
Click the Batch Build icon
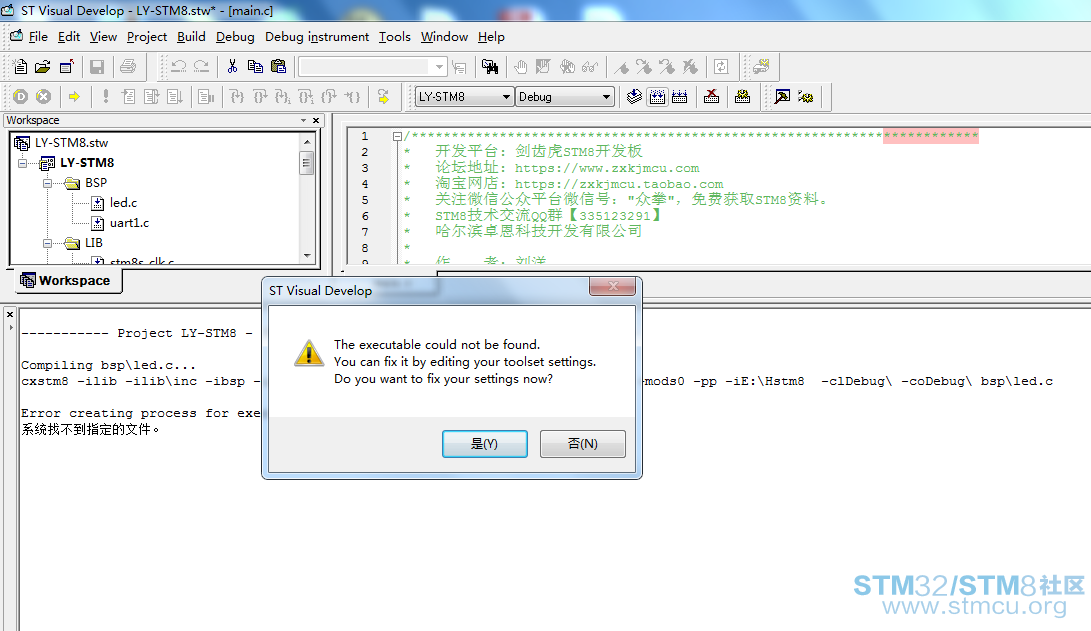point(742,97)
